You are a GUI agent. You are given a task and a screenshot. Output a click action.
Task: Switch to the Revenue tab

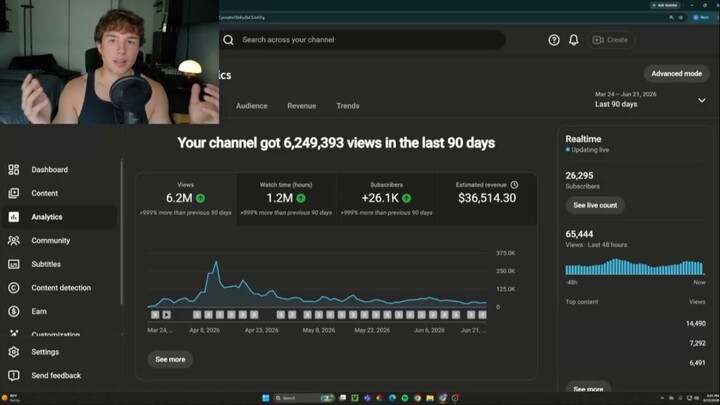(302, 106)
